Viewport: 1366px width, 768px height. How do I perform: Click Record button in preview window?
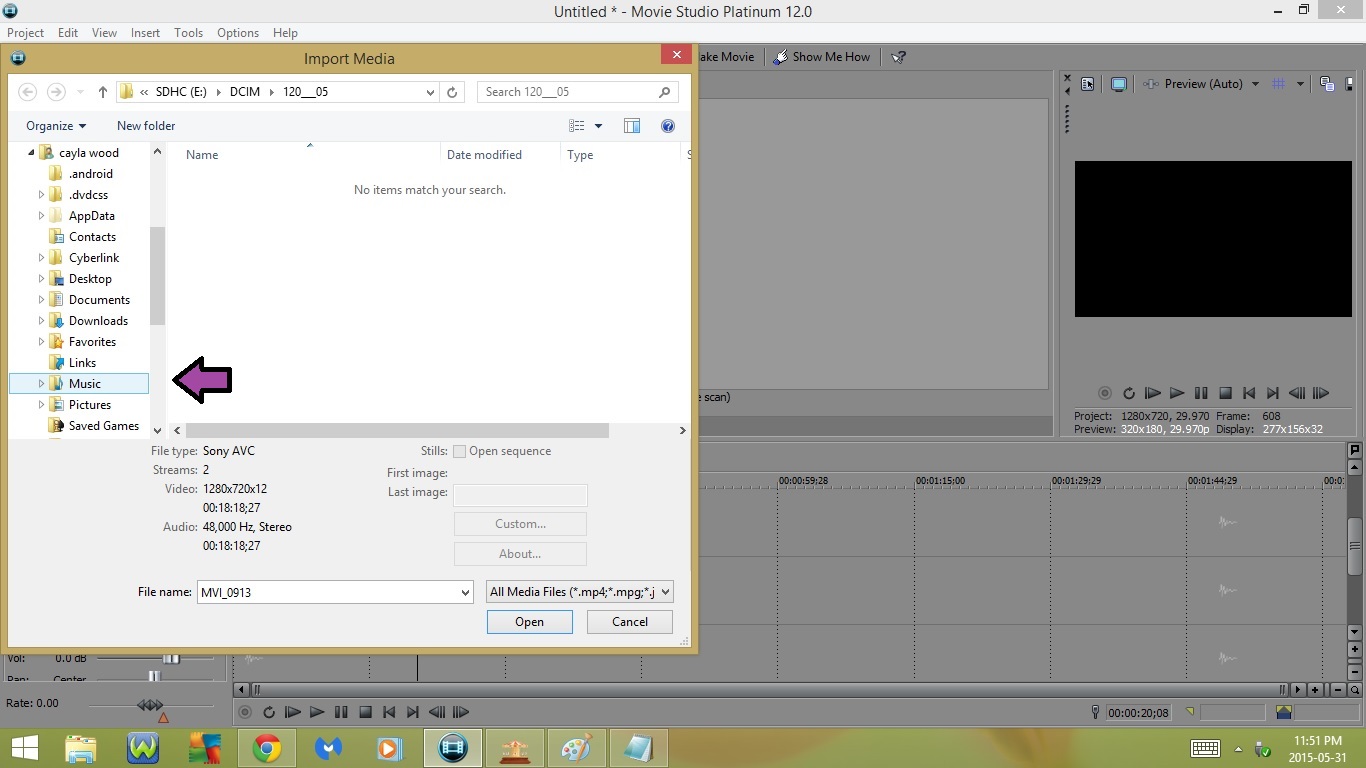pos(1105,394)
